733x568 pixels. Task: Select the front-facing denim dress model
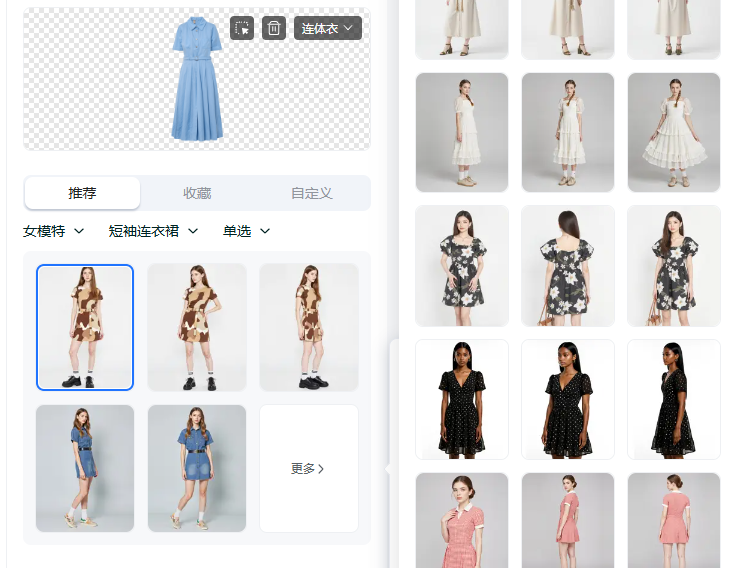pos(197,468)
